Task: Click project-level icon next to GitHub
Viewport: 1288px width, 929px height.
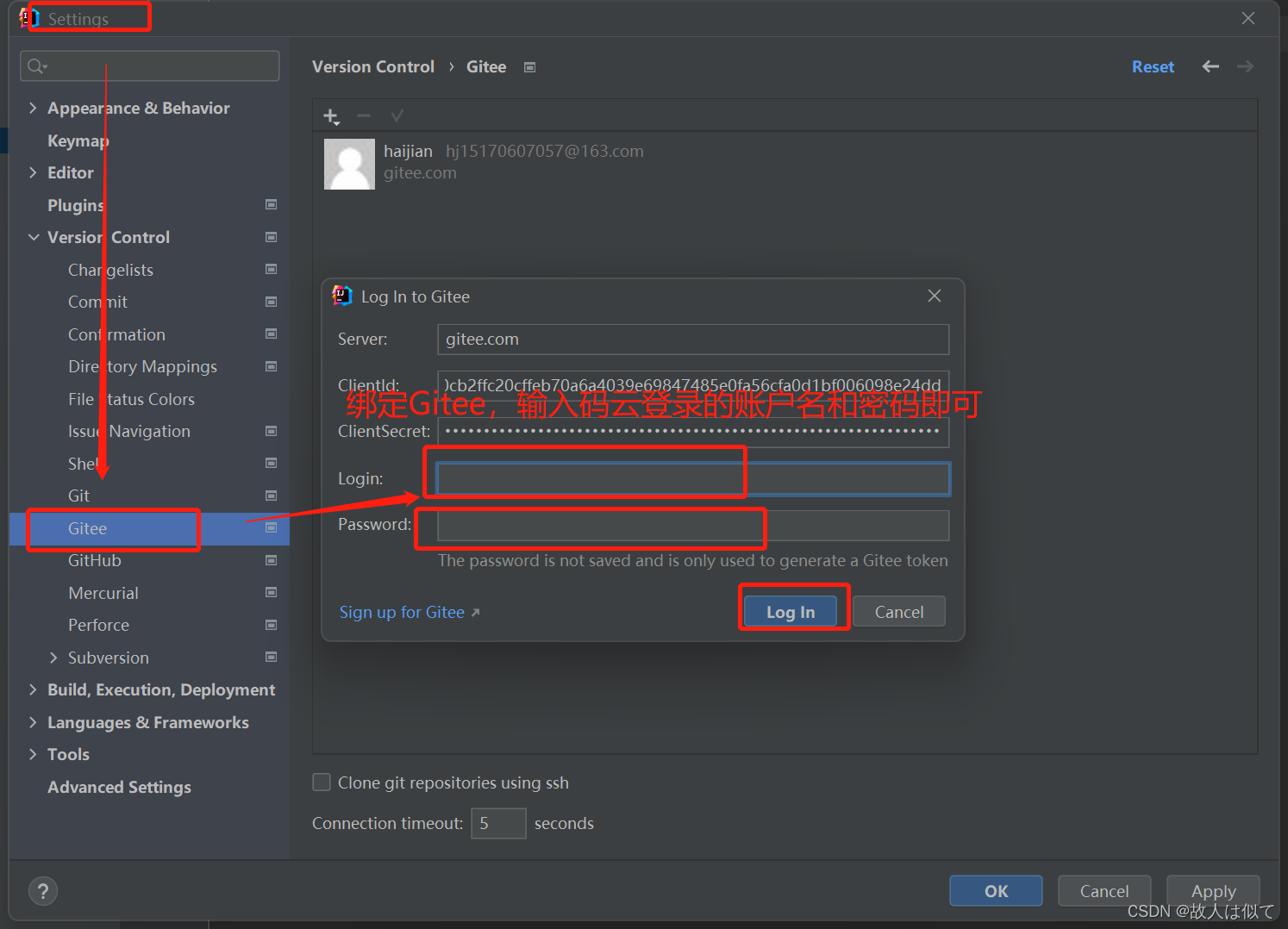Action: pos(271,560)
